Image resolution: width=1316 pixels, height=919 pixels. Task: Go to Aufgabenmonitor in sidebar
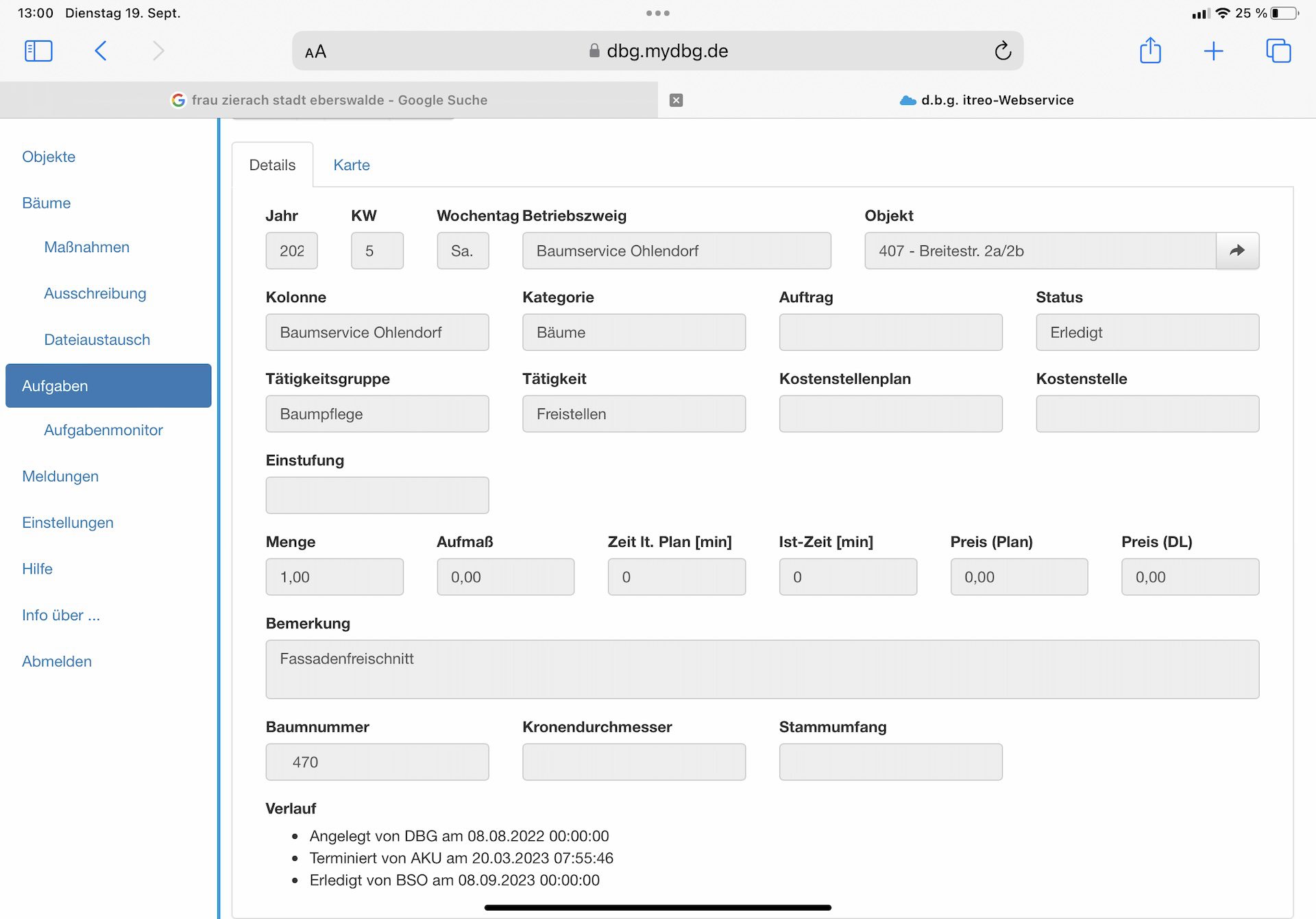[x=103, y=430]
